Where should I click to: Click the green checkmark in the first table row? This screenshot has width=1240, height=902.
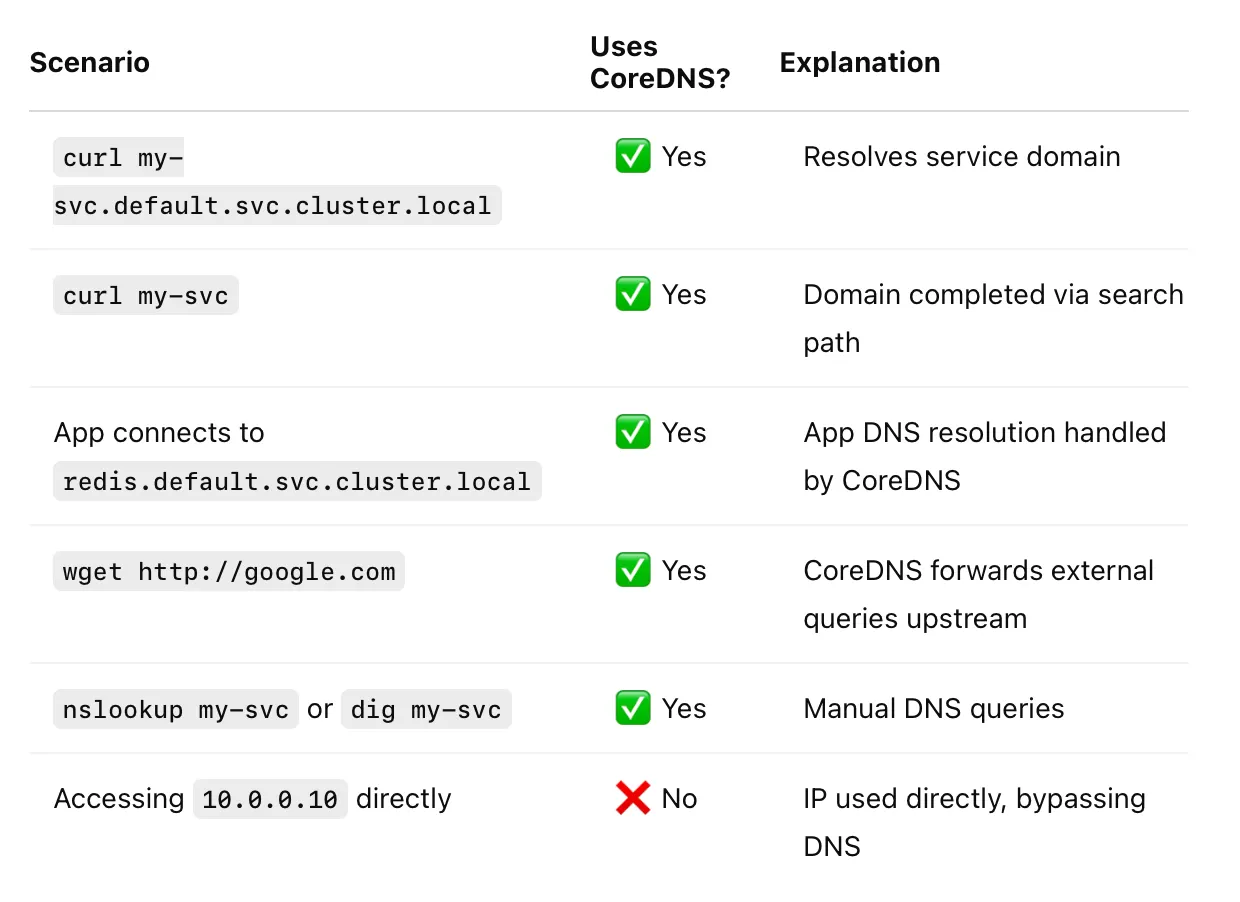pos(633,156)
